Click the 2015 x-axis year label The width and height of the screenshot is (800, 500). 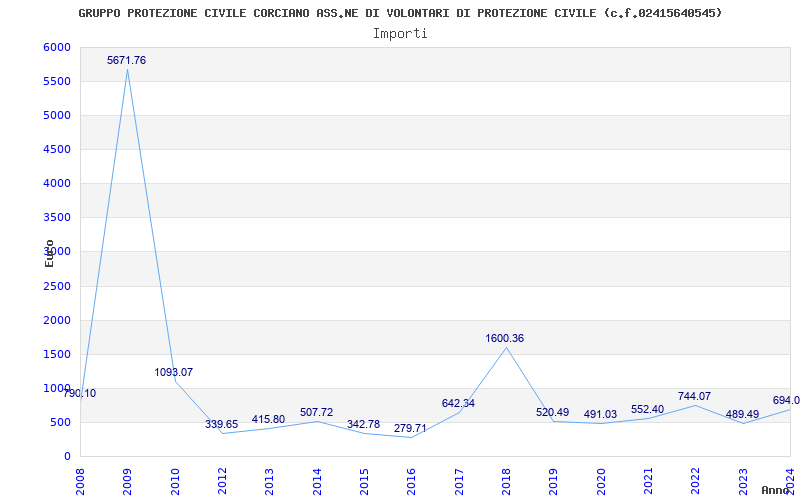point(364,481)
